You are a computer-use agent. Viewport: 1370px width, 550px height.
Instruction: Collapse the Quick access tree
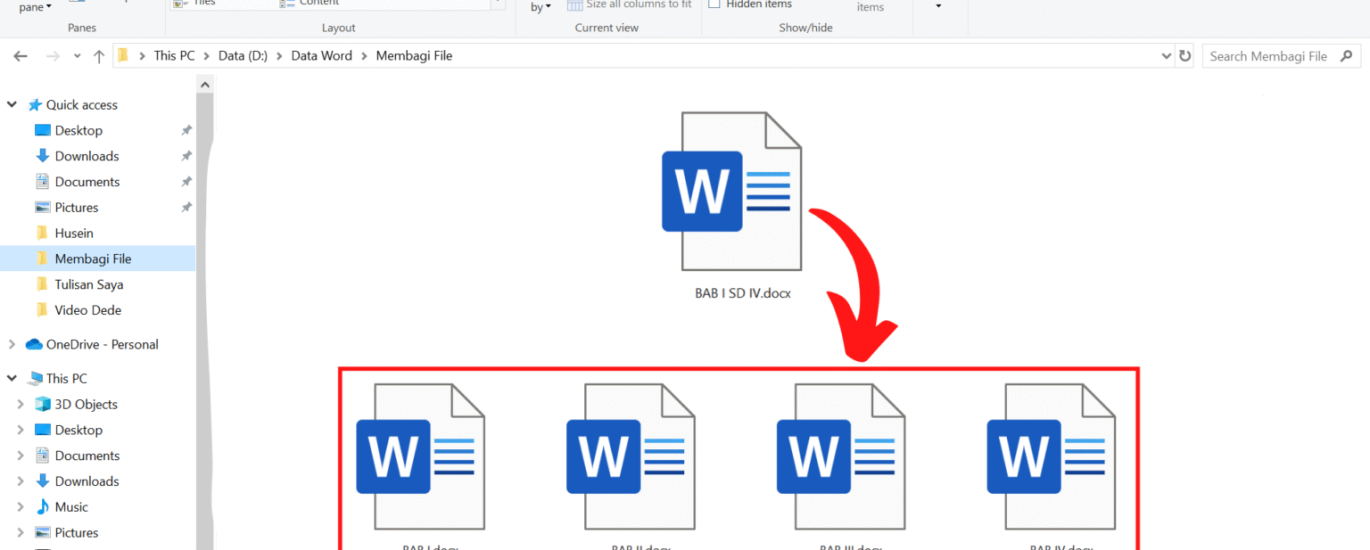coord(12,105)
